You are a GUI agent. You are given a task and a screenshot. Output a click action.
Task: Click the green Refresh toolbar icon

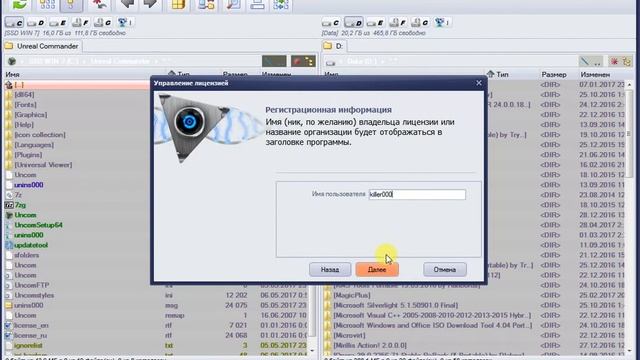[x=19, y=4]
